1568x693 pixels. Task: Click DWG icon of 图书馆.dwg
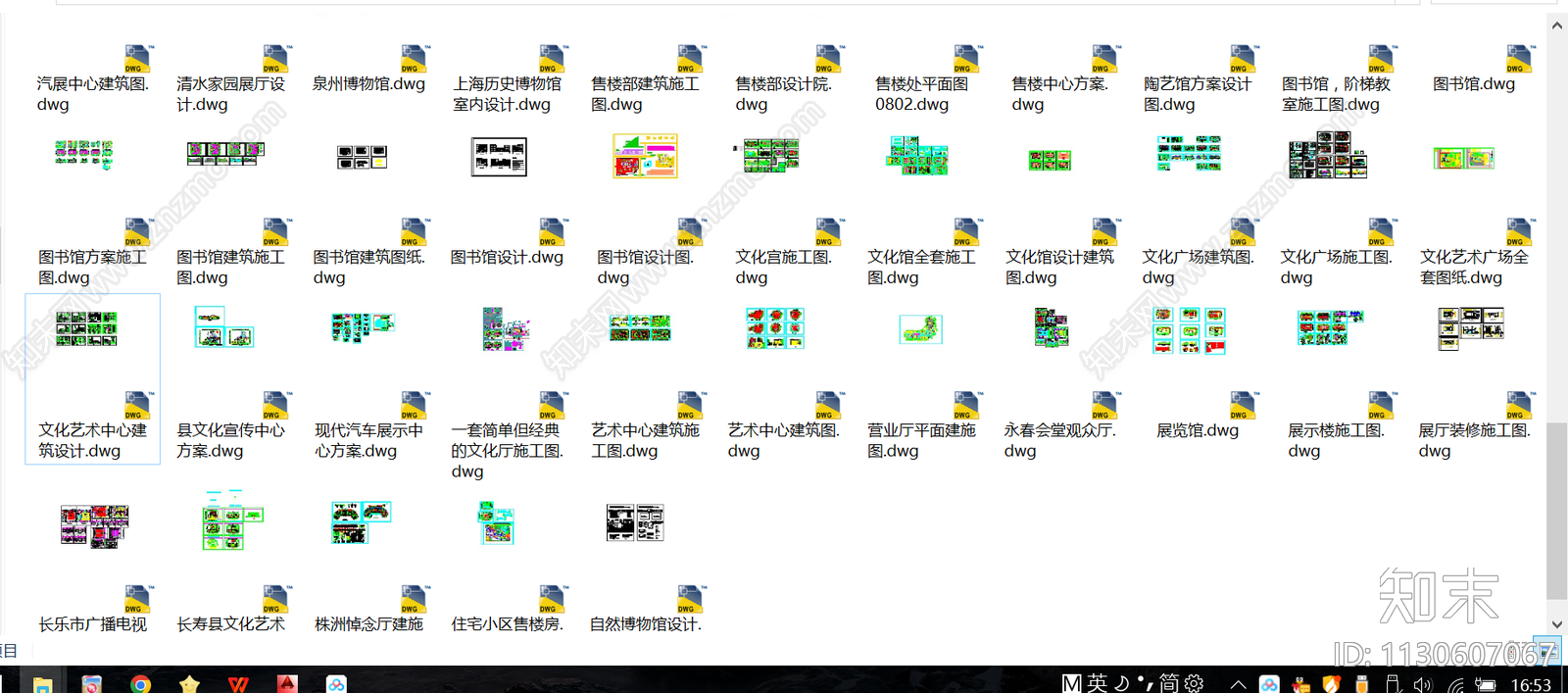(1519, 59)
